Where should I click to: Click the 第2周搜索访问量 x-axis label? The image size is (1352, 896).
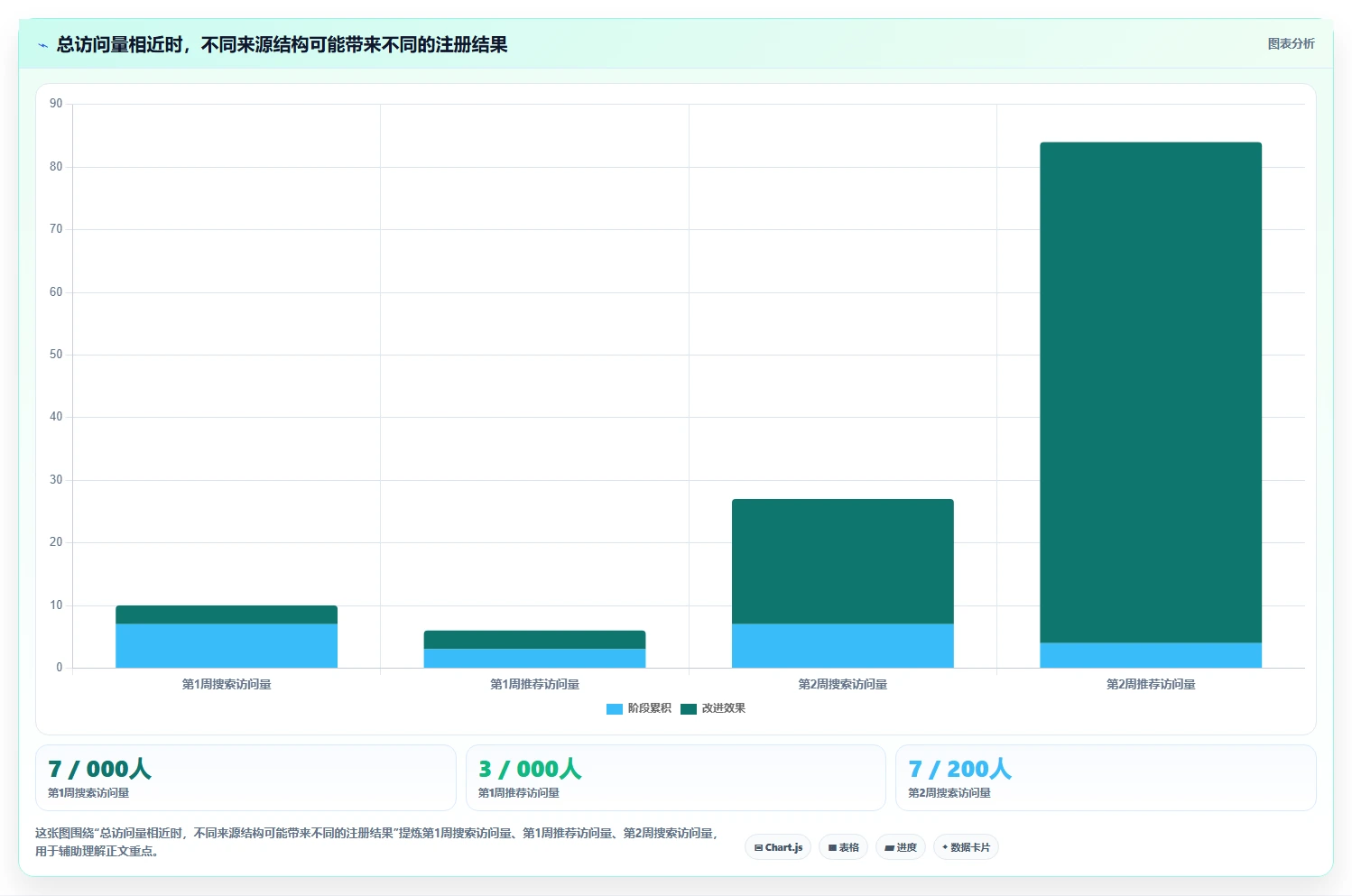842,684
